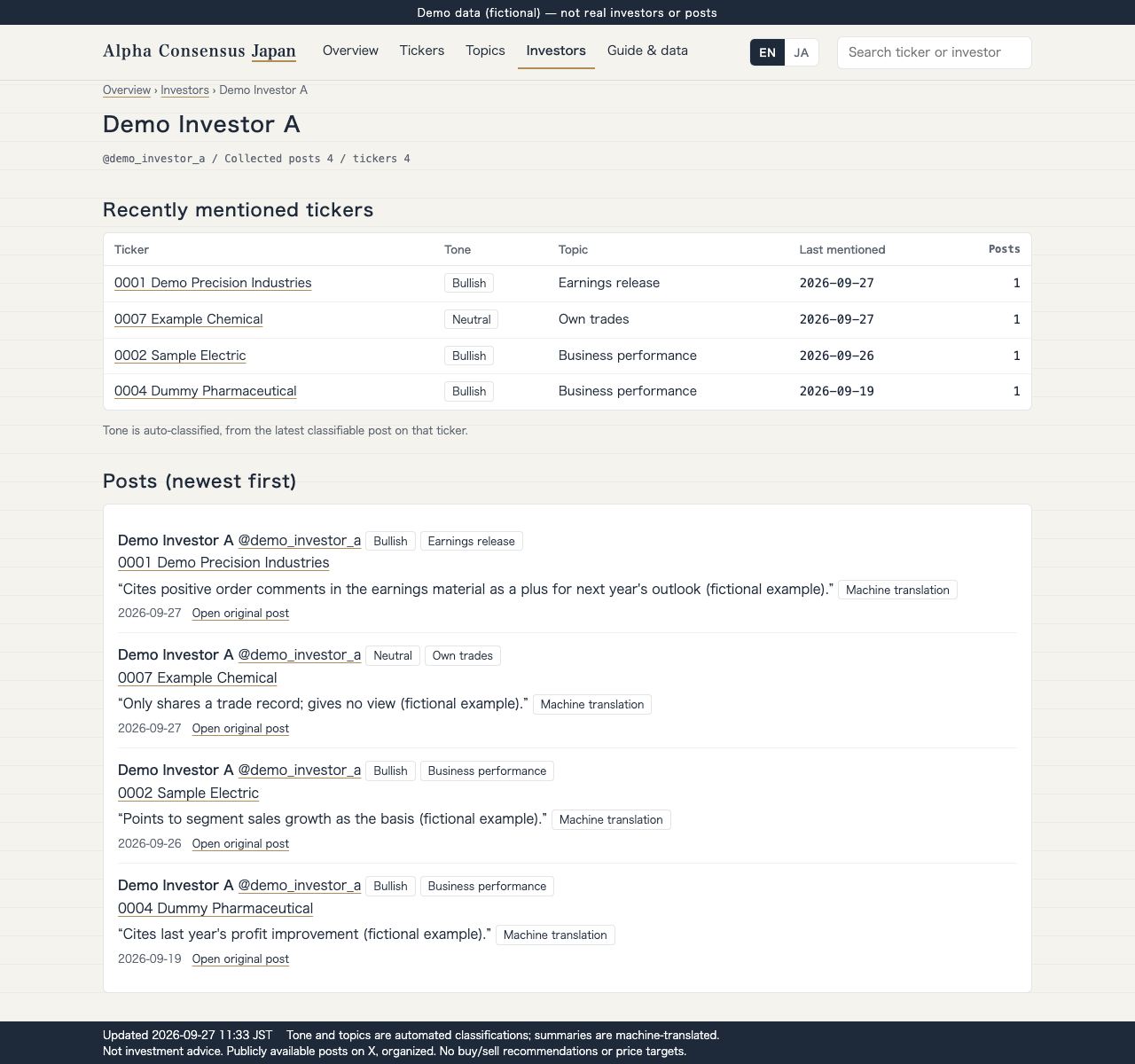This screenshot has height=1064, width=1135.
Task: Open the Guide & data tab
Action: pyautogui.click(x=647, y=51)
